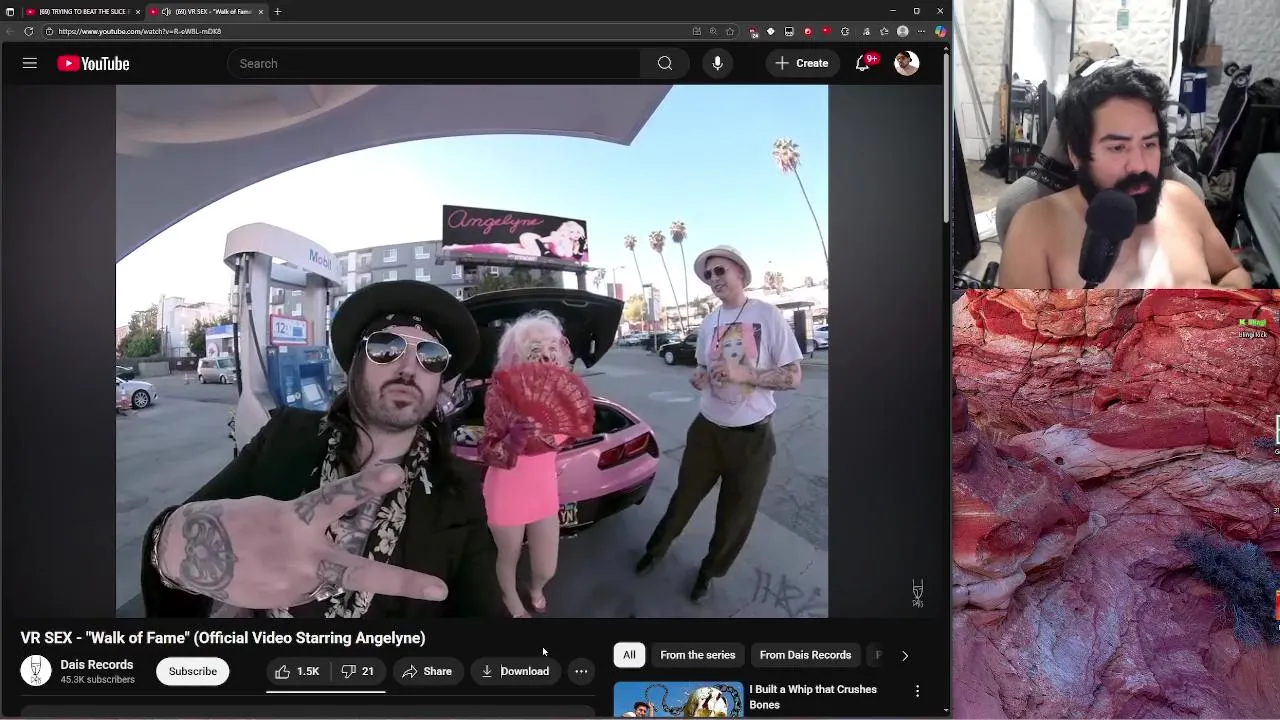The image size is (1280, 720).
Task: Click the YouTube search input field
Action: tap(434, 63)
